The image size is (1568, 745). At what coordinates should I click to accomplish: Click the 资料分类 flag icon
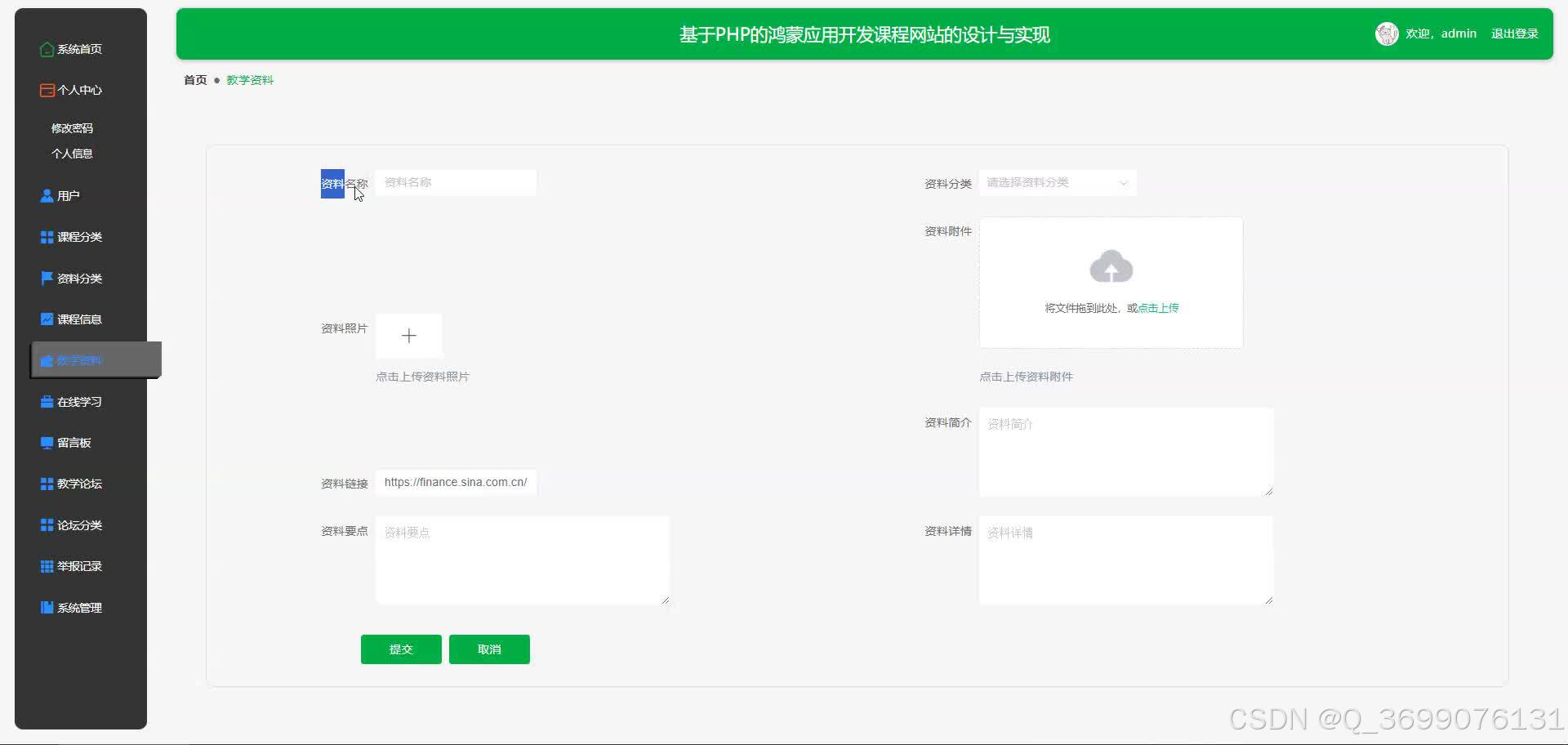click(47, 278)
